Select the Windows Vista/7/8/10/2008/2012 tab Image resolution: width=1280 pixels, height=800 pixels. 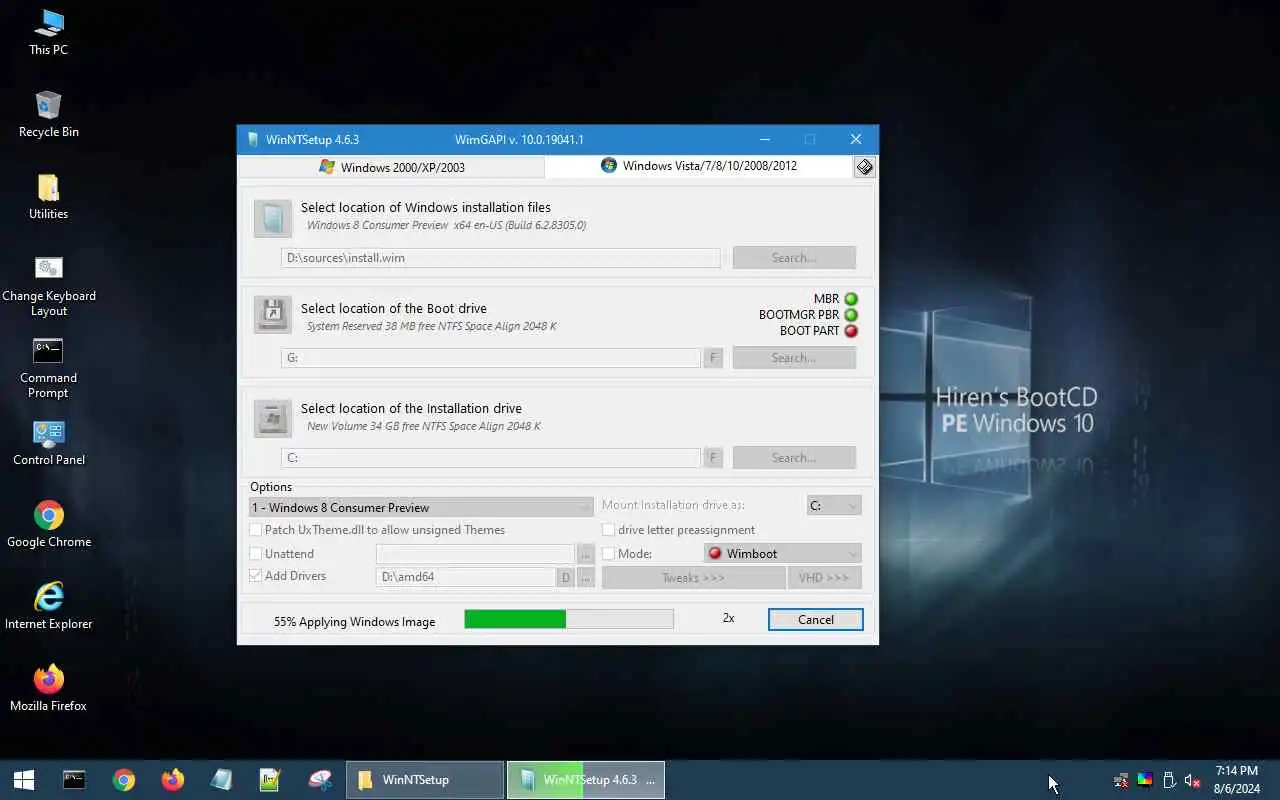point(698,166)
